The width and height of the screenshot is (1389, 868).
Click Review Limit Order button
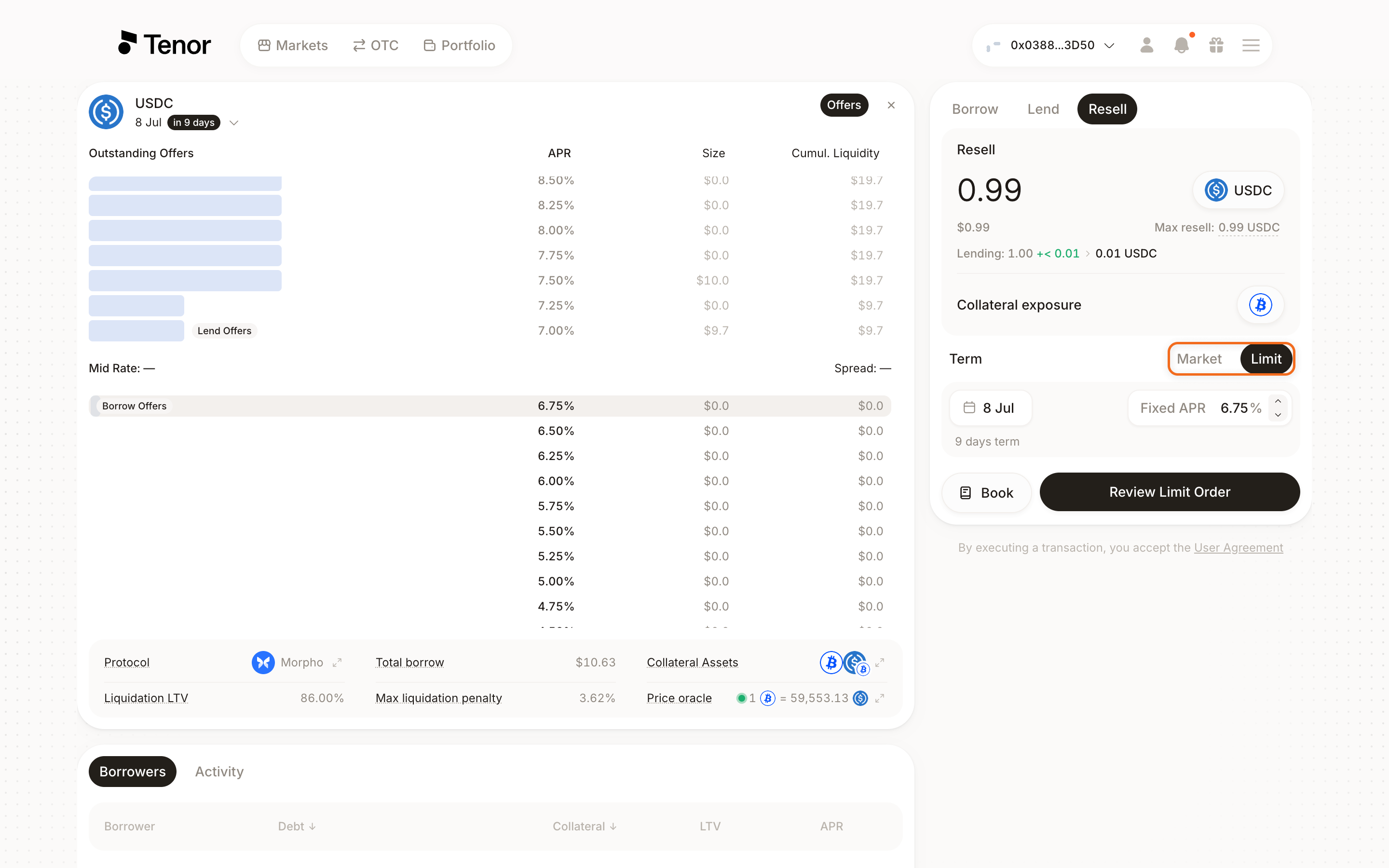[1169, 492]
